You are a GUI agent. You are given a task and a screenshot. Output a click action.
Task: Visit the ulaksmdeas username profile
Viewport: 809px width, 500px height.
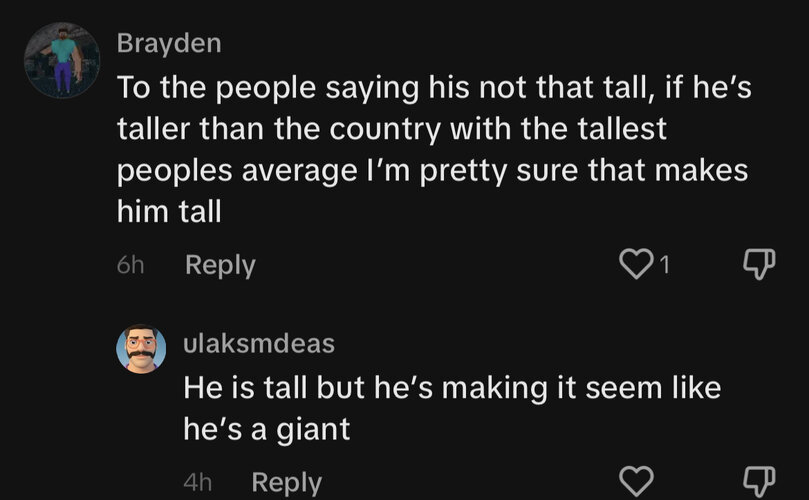[x=259, y=344]
